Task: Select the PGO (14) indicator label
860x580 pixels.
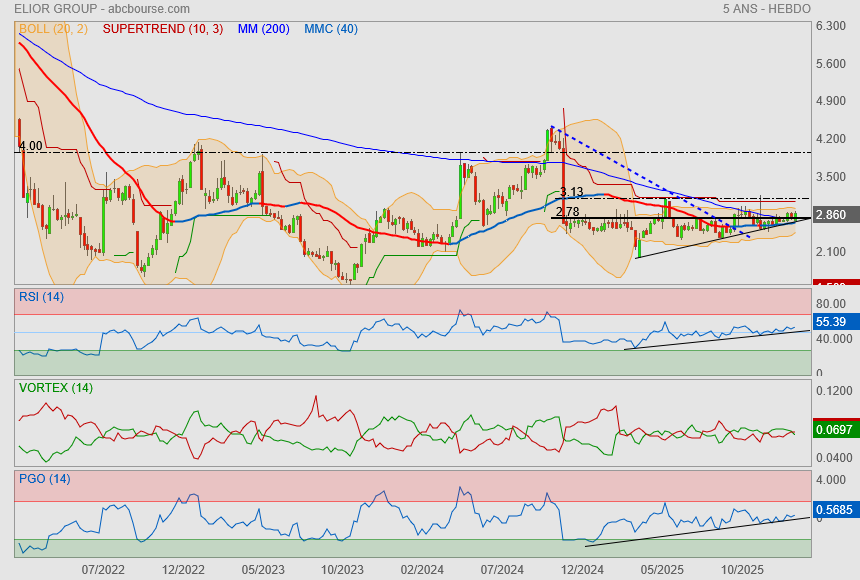Action: 44,479
